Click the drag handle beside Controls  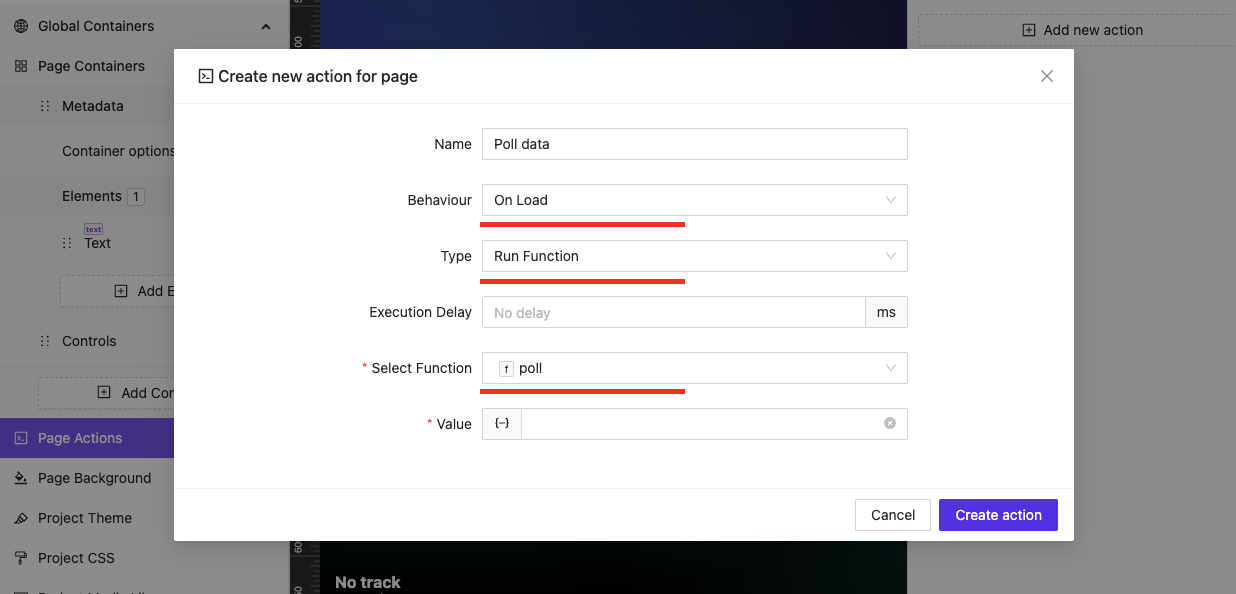tap(44, 341)
